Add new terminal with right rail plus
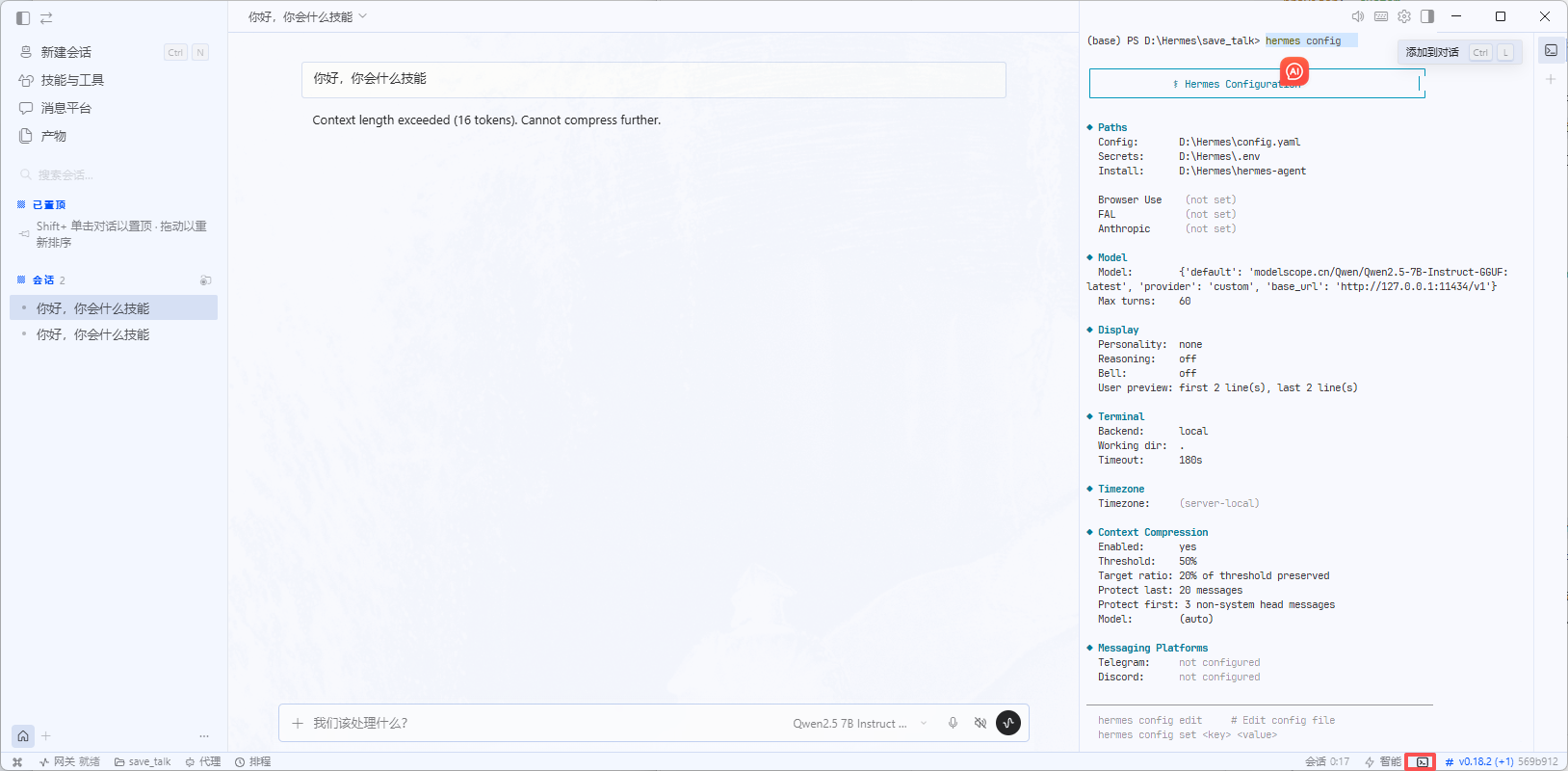 point(1551,79)
